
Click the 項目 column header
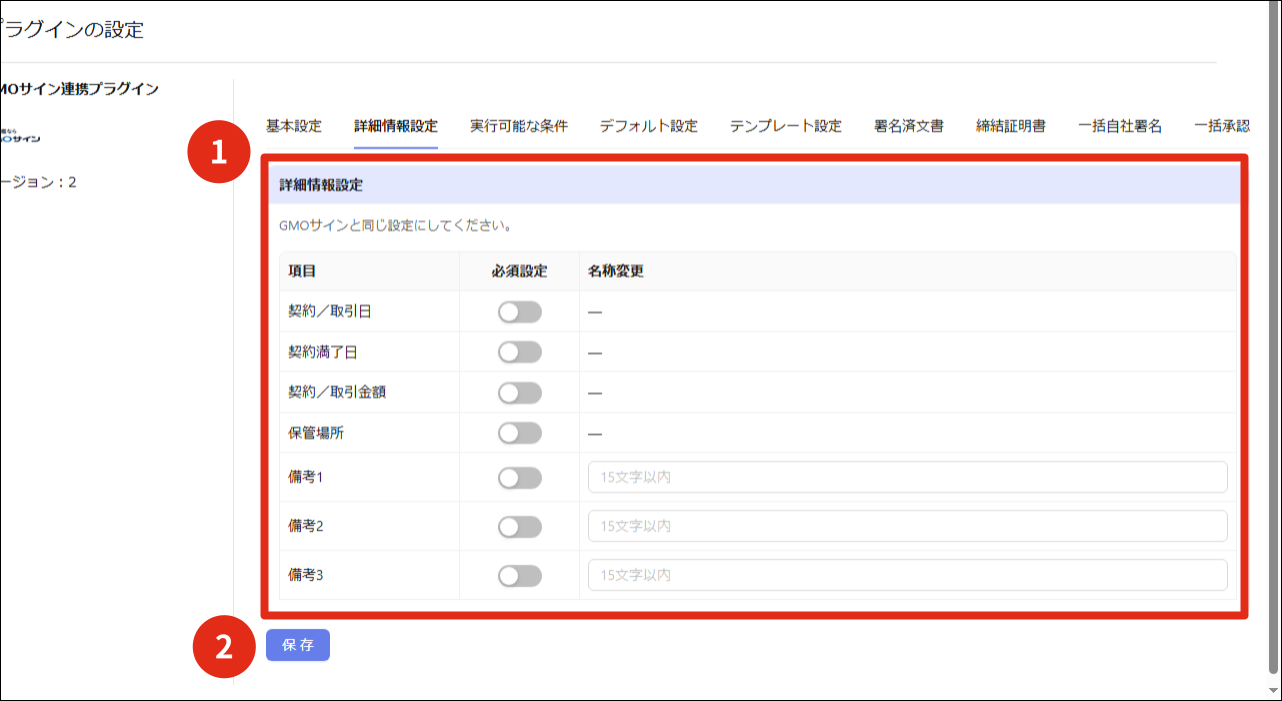tap(302, 271)
